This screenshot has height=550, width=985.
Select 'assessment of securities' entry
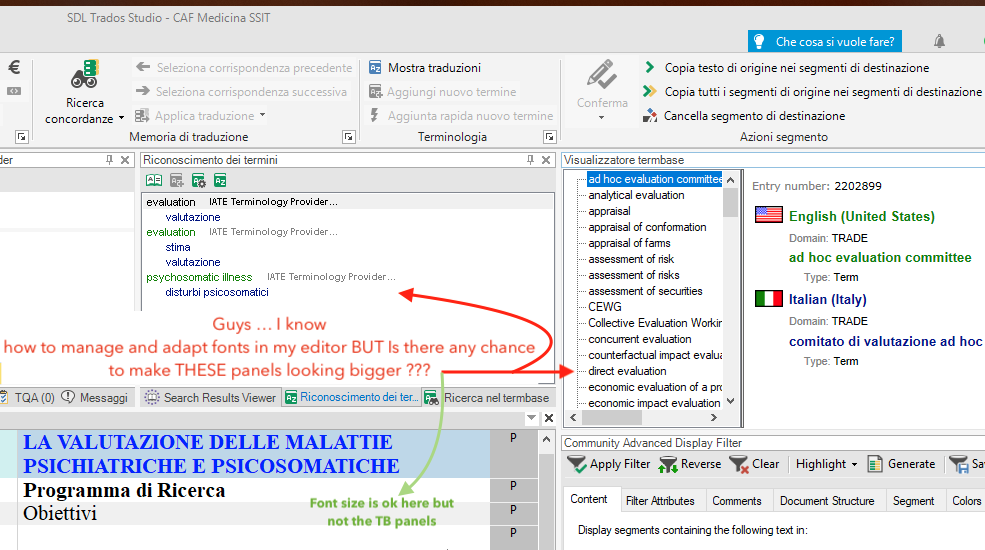(x=645, y=291)
